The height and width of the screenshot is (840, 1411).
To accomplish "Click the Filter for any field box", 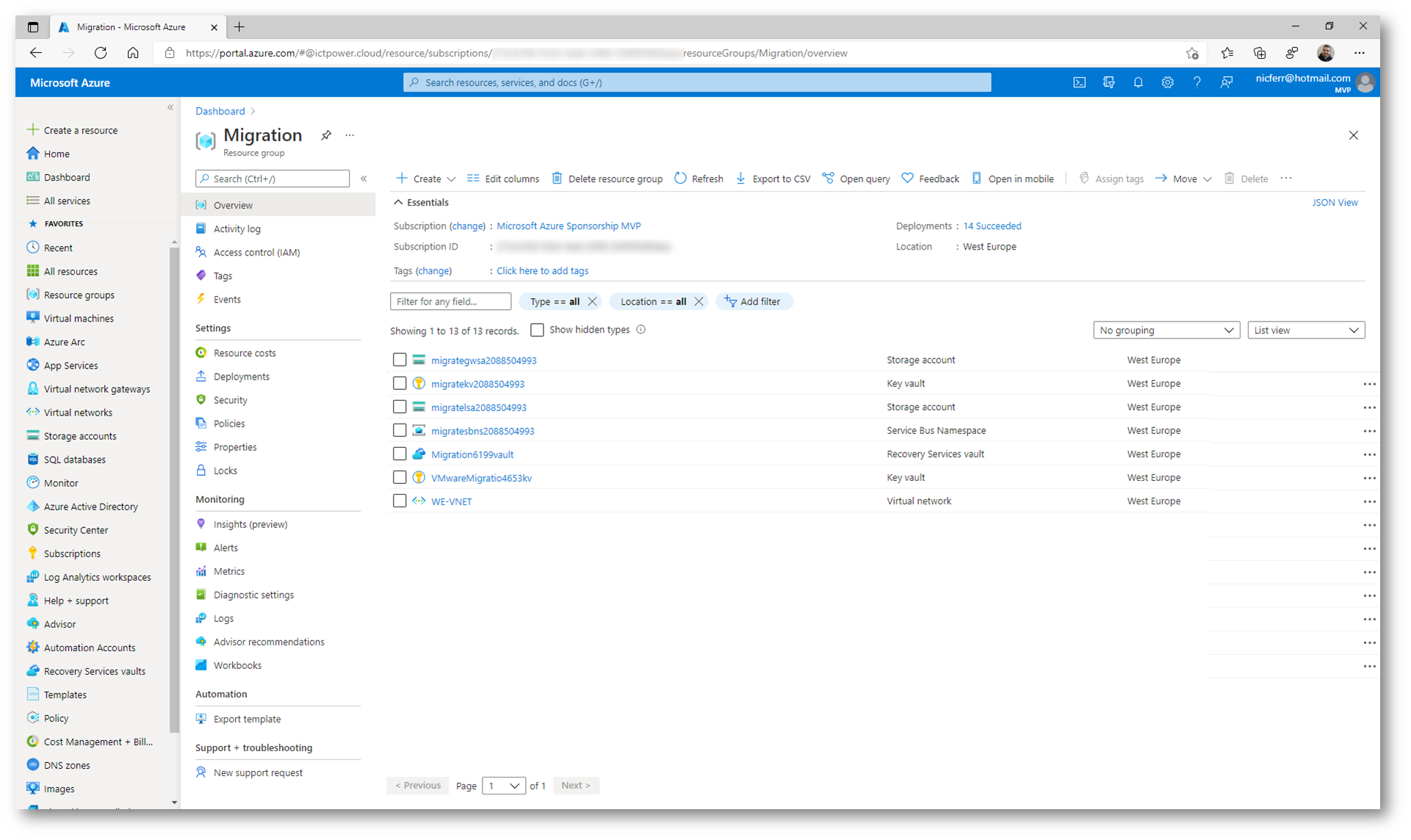I will [x=450, y=302].
